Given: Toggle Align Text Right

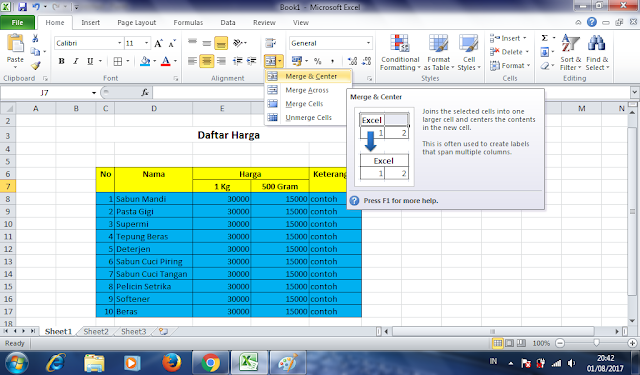Looking at the screenshot, I should pyautogui.click(x=221, y=61).
